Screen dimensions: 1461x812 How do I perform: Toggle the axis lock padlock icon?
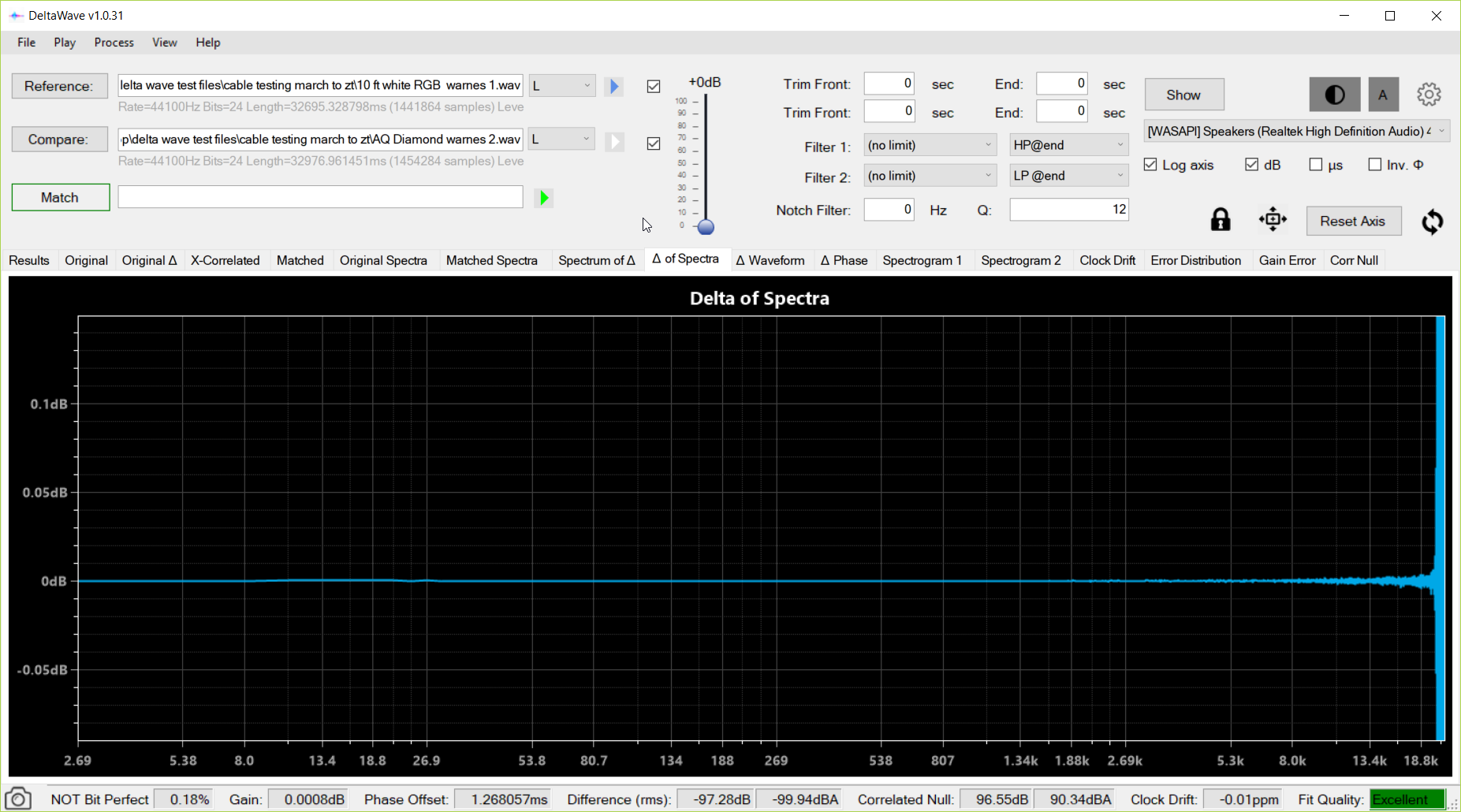[x=1221, y=219]
